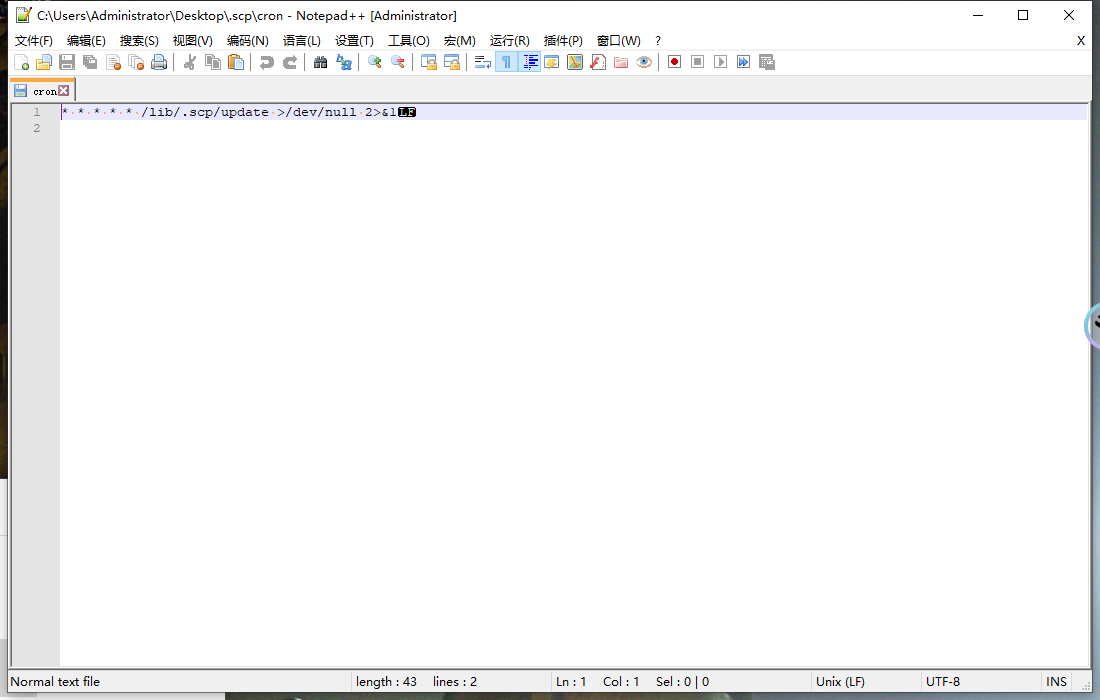Screen dimensions: 1100x700
Task: Expand the 语言(L) language menu
Action: point(301,41)
